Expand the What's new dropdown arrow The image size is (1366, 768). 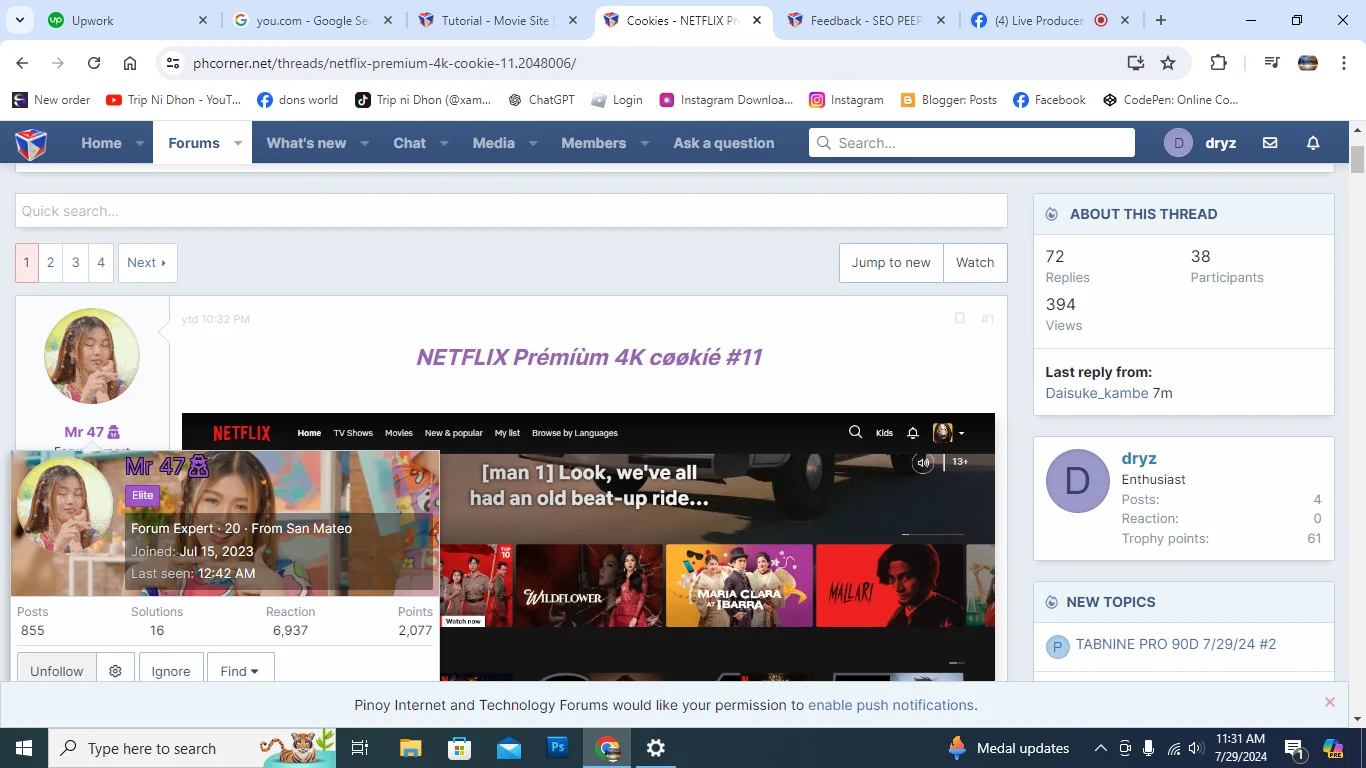point(365,143)
